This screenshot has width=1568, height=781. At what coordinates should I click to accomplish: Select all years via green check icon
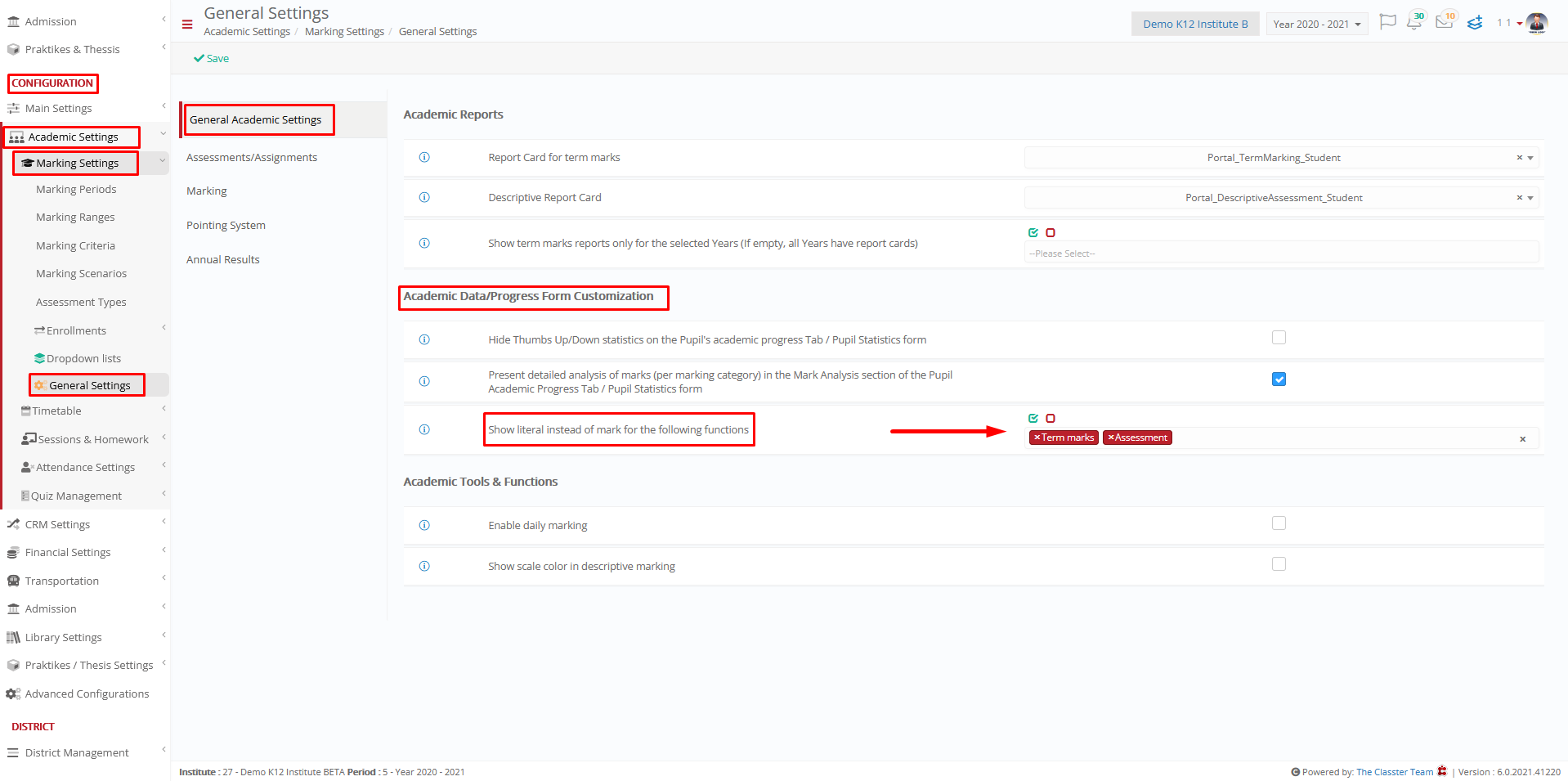click(1033, 233)
